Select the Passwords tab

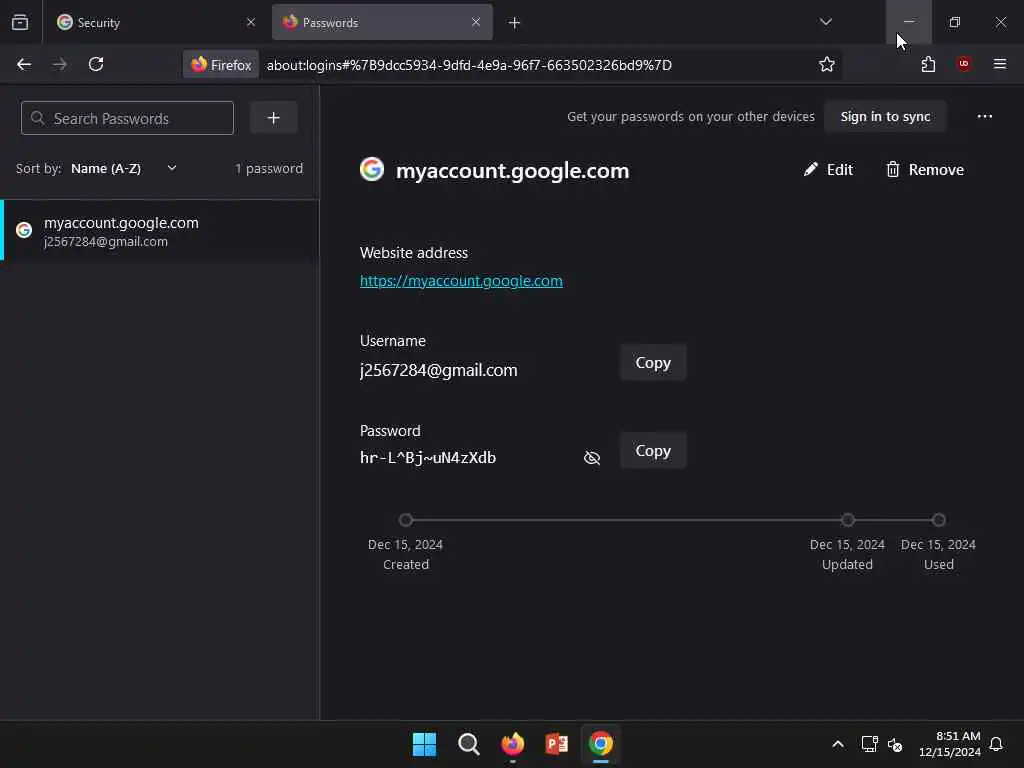(x=382, y=22)
